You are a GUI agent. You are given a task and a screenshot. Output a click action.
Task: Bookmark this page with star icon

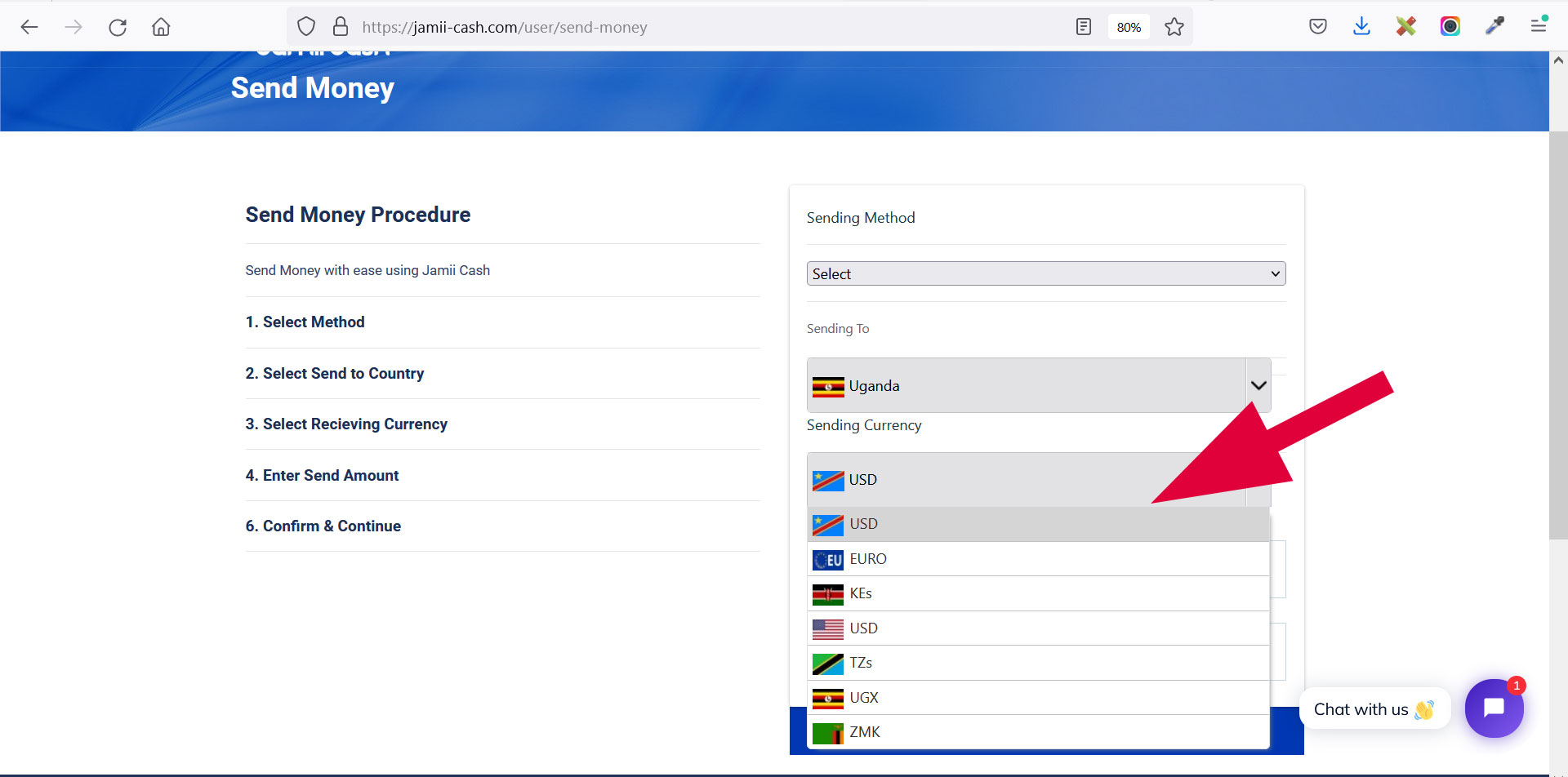pyautogui.click(x=1174, y=27)
